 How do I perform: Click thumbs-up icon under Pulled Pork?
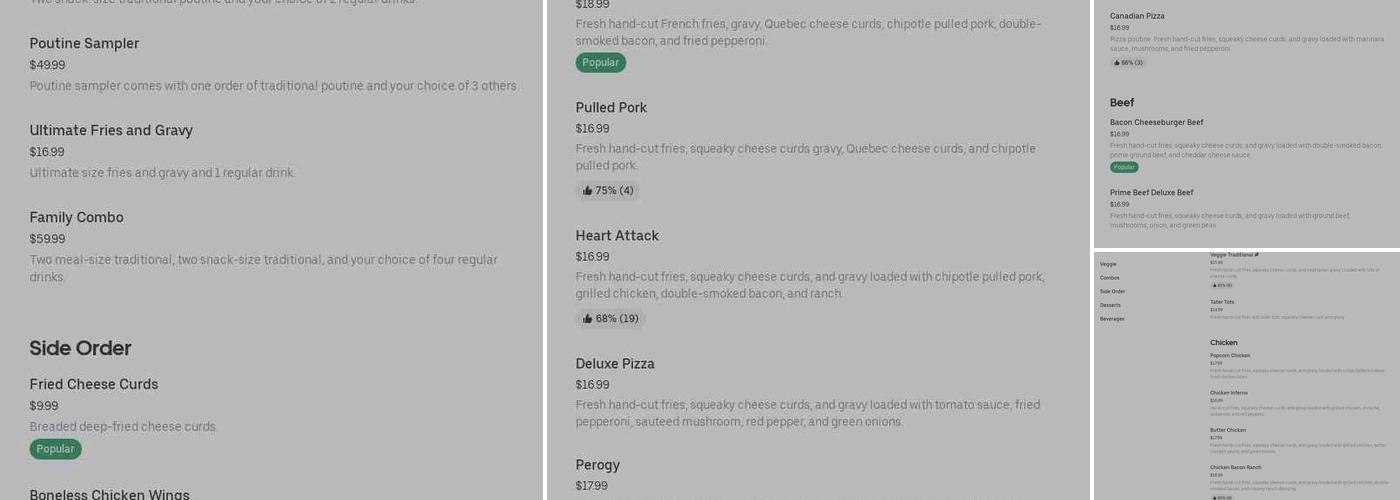pyautogui.click(x=588, y=191)
